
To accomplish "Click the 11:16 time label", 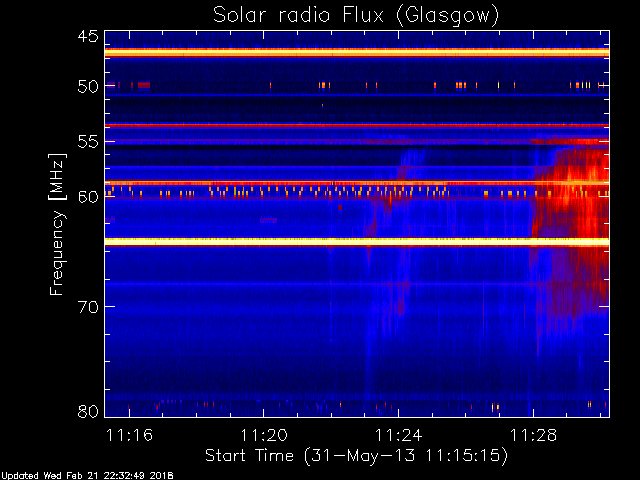I will coord(129,435).
